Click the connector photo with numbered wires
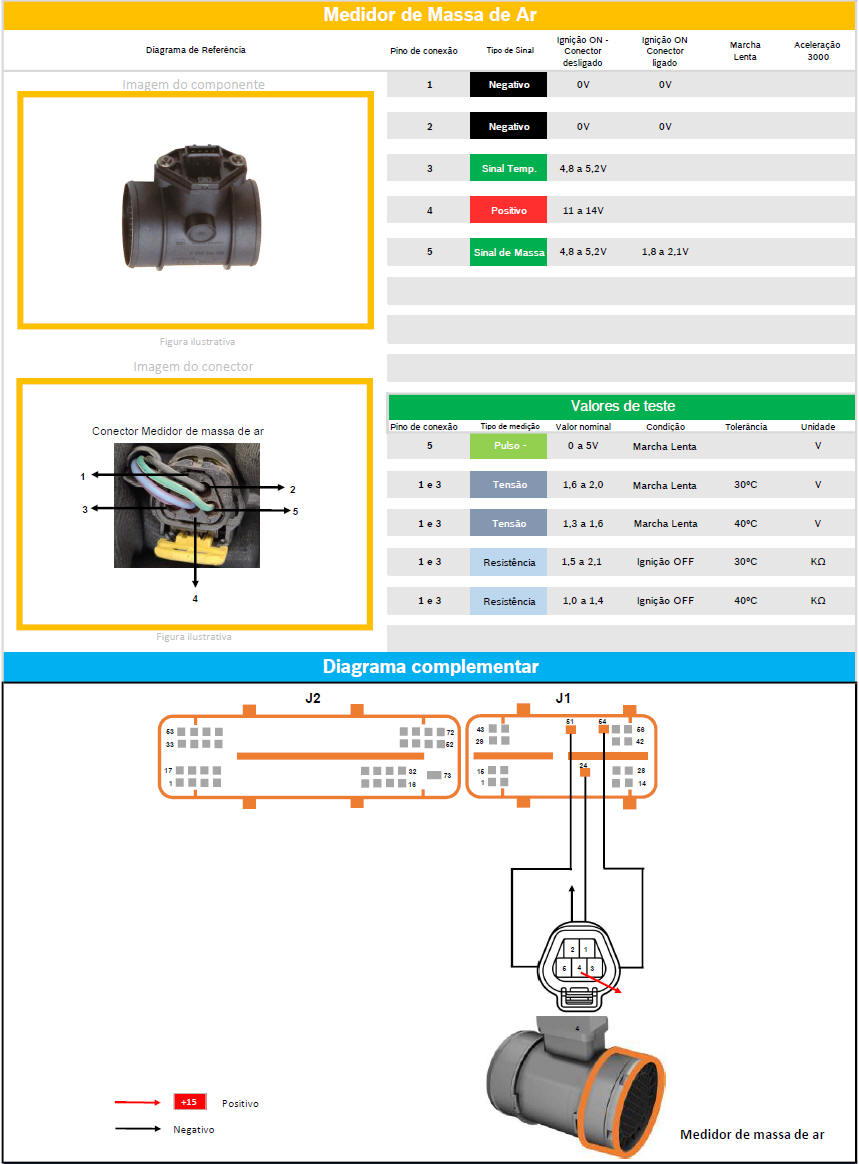Viewport: 859px width, 1164px height. (187, 505)
